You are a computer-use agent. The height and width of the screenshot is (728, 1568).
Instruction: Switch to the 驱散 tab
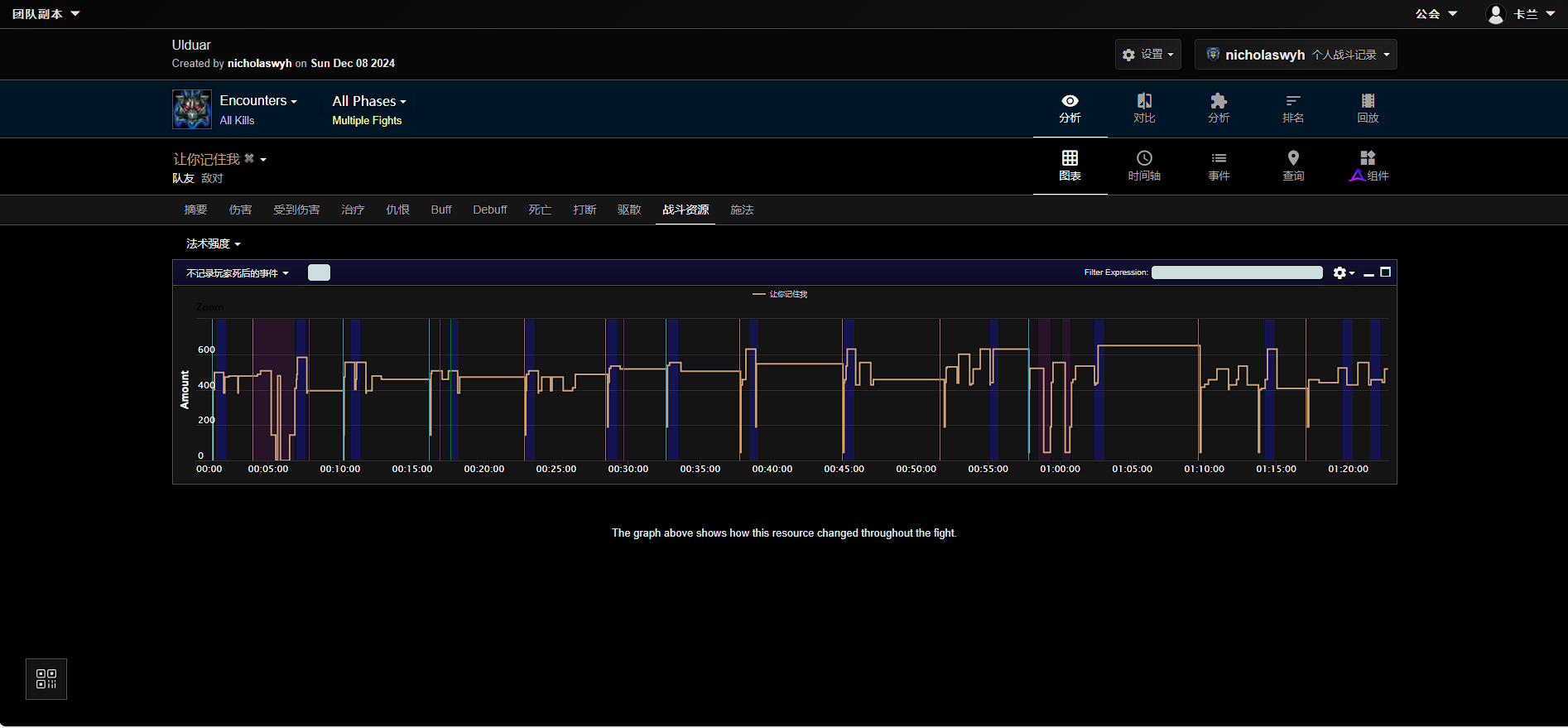point(629,210)
